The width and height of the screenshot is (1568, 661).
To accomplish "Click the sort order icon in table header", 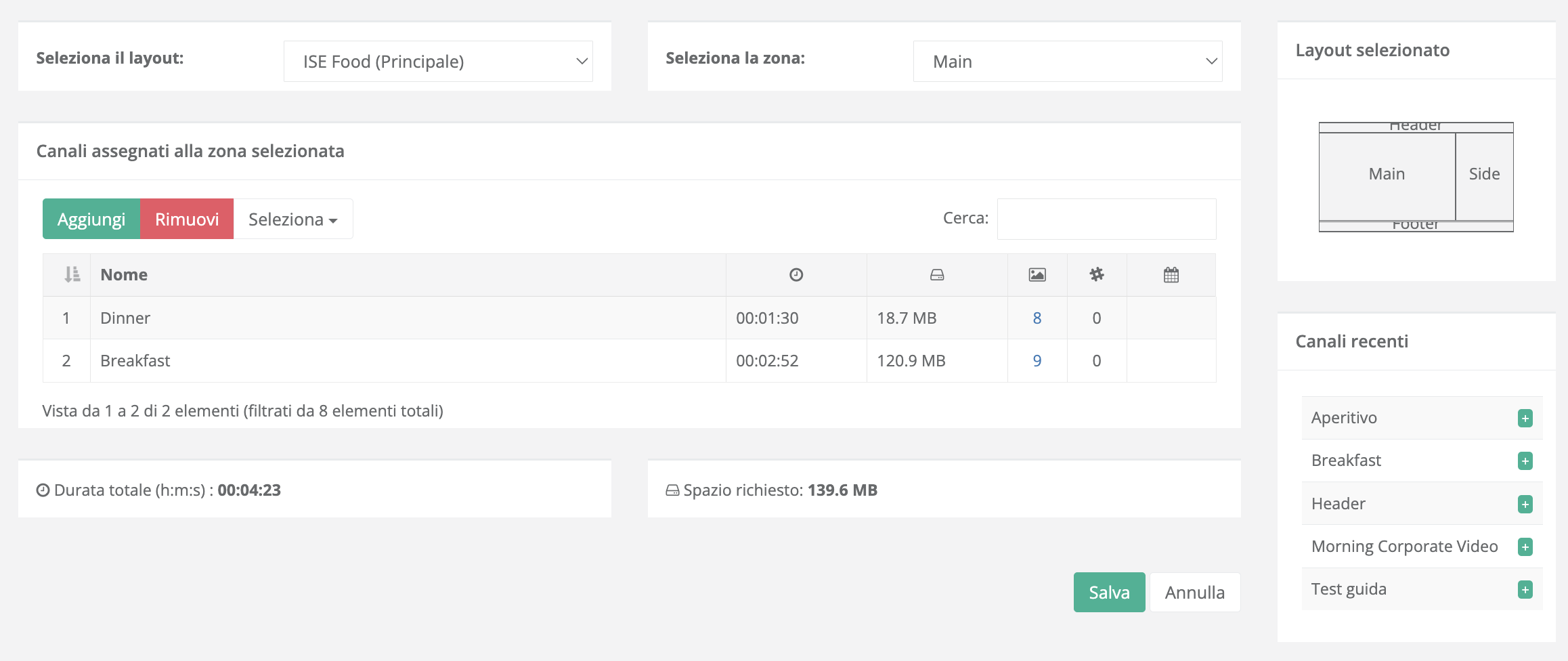I will tap(72, 274).
